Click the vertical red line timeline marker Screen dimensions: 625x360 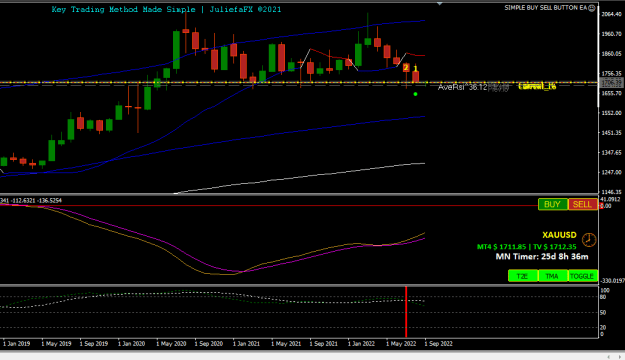[406, 312]
